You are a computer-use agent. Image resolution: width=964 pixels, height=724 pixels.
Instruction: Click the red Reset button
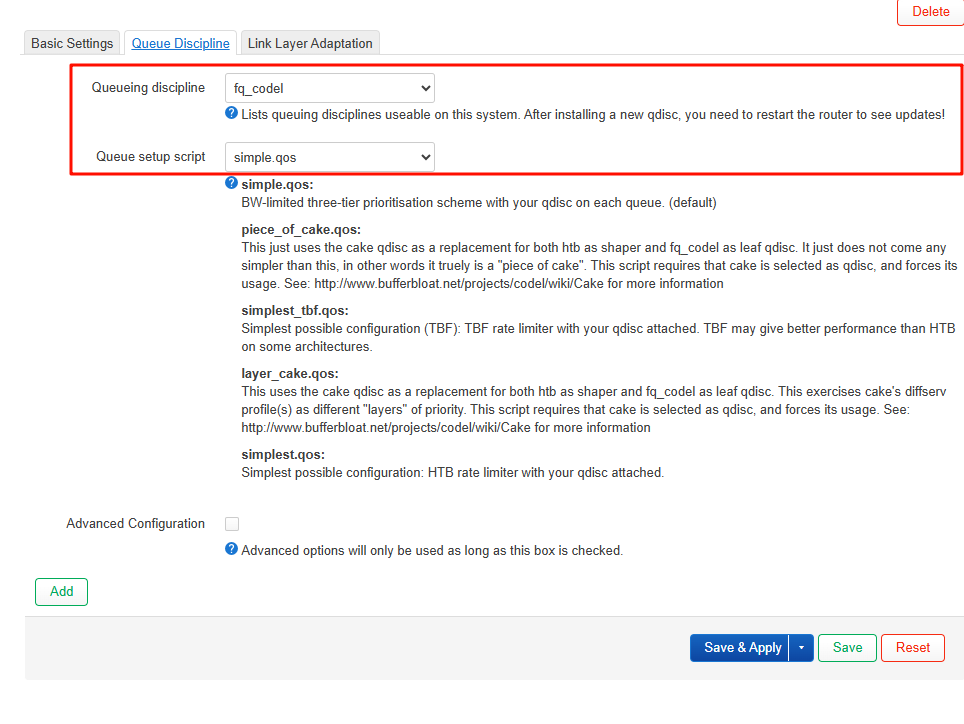pos(912,648)
